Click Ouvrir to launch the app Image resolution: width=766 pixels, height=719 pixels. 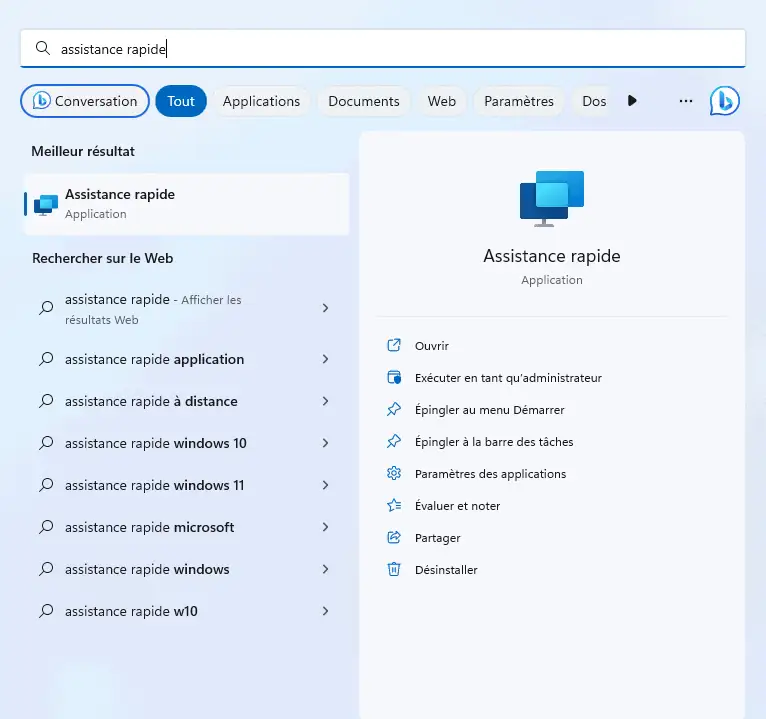click(432, 346)
